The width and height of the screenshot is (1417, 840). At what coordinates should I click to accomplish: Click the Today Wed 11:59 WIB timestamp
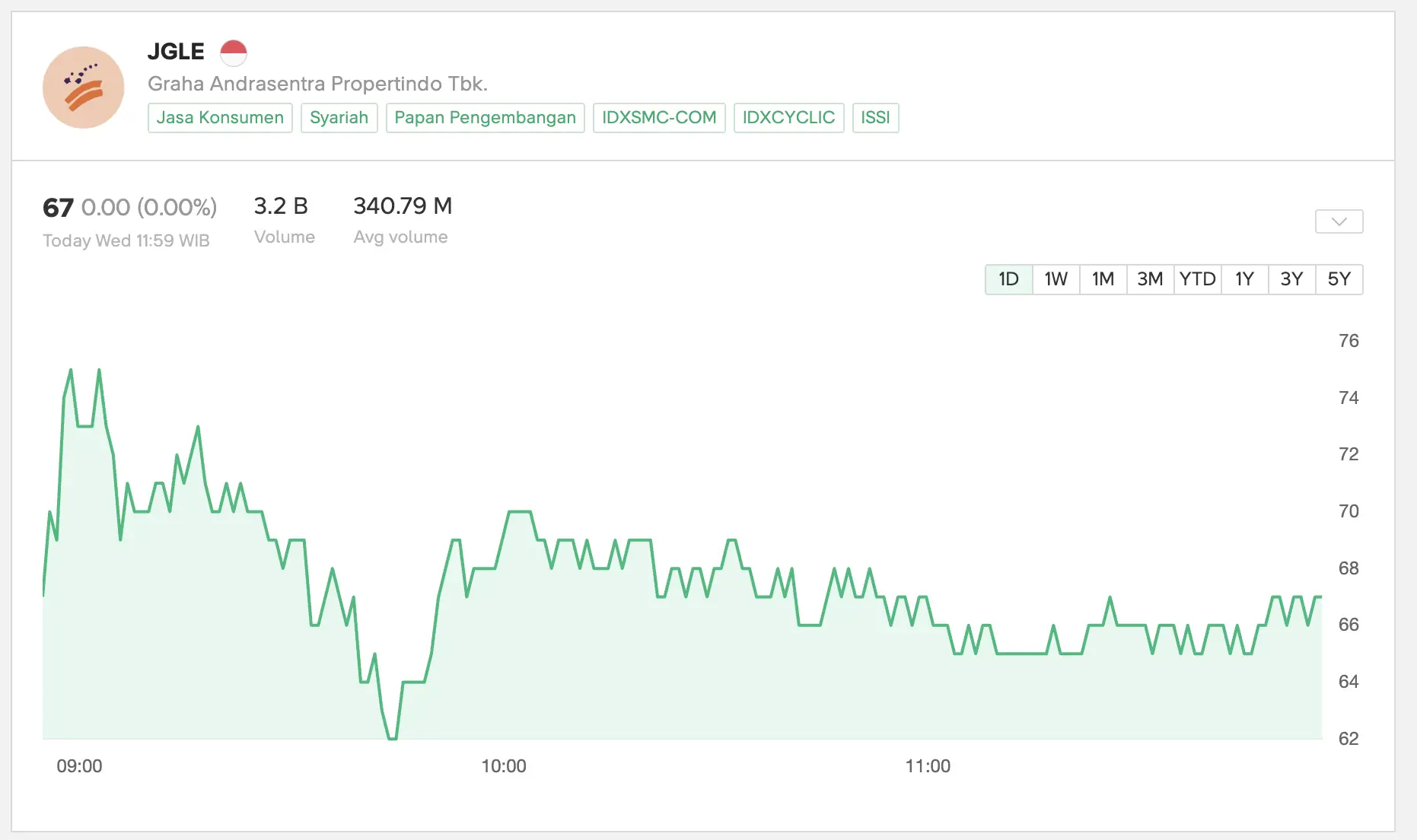126,240
